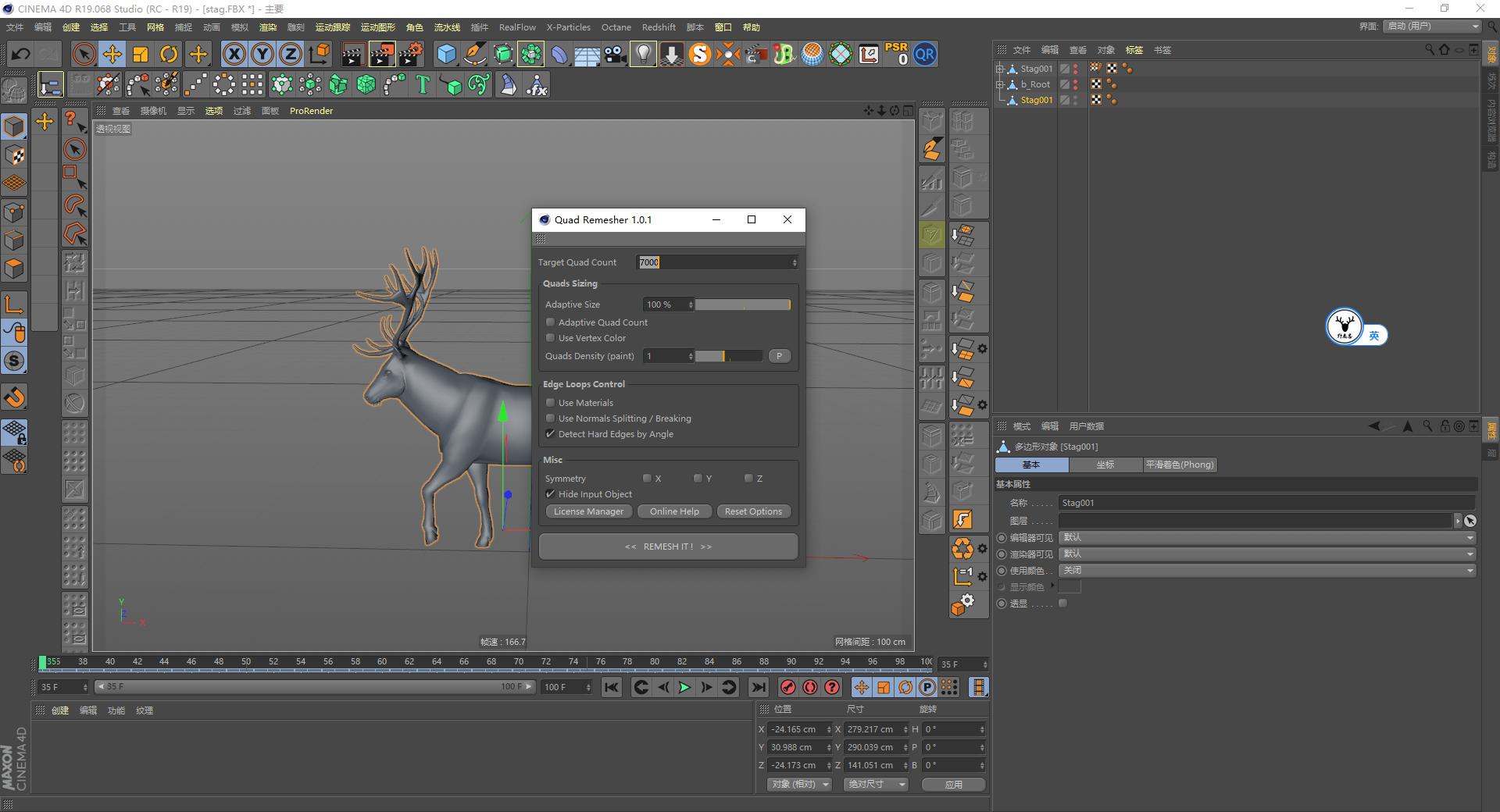Image resolution: width=1500 pixels, height=812 pixels.
Task: Open the 编辑器可见 dropdown
Action: (1266, 537)
